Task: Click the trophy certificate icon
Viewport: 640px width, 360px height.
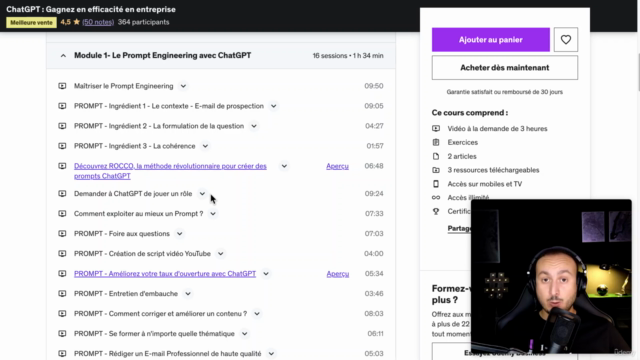Action: pos(436,211)
